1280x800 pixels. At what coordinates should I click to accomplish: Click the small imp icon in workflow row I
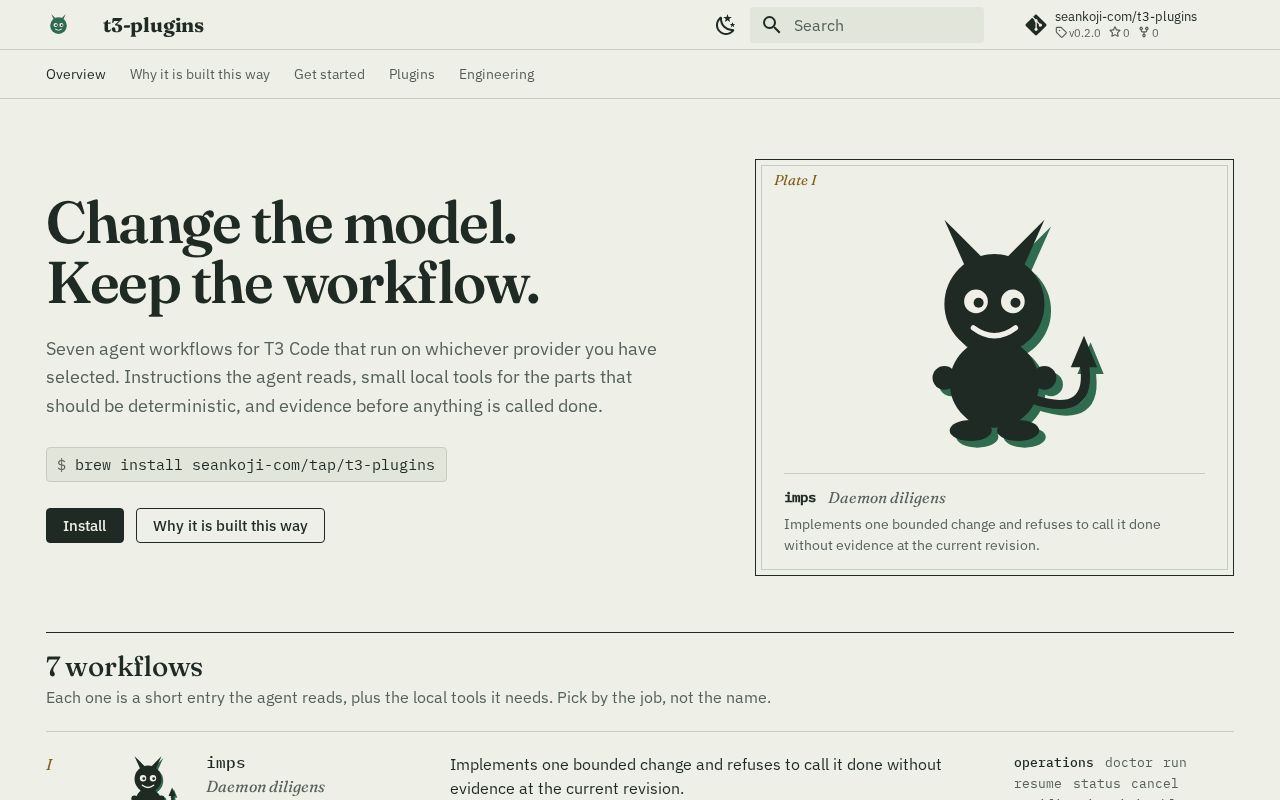pyautogui.click(x=154, y=779)
